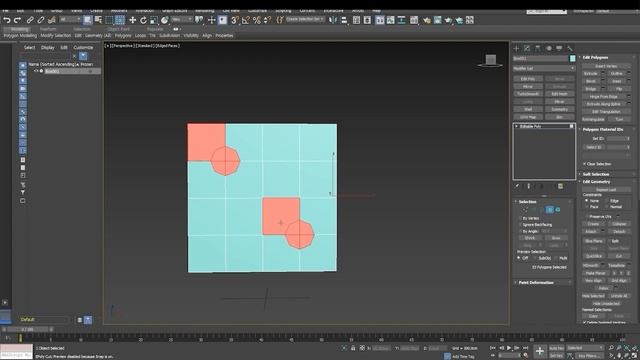Activate the Select Object tool
This screenshot has width=640, height=360.
click(x=87, y=20)
